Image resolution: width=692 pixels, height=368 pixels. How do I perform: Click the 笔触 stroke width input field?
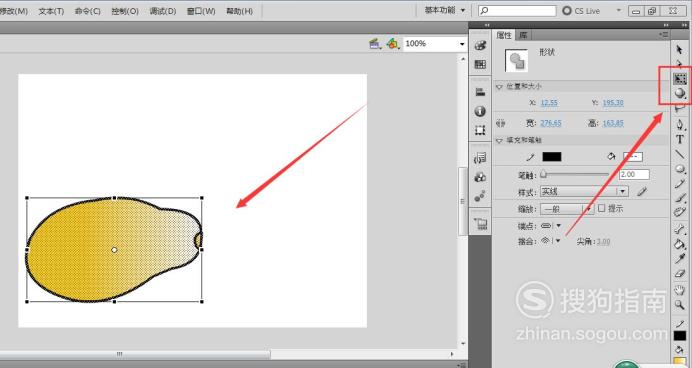[634, 175]
